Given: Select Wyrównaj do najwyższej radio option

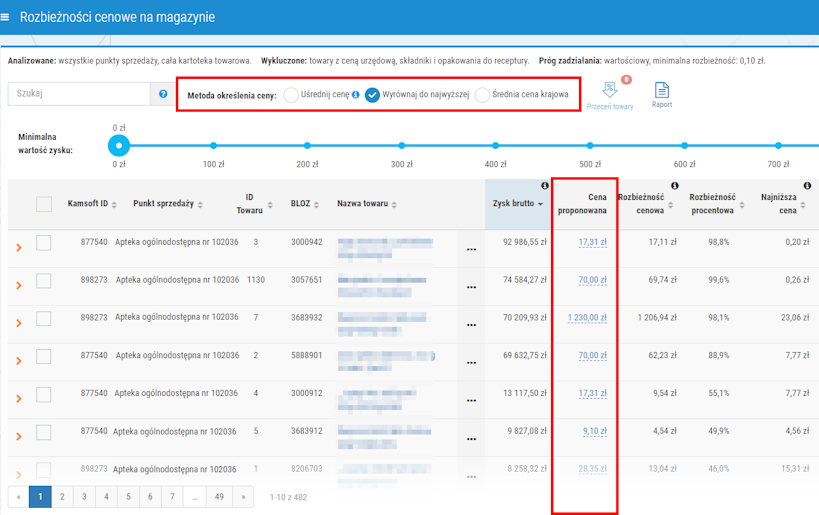Looking at the screenshot, I should pyautogui.click(x=372, y=95).
